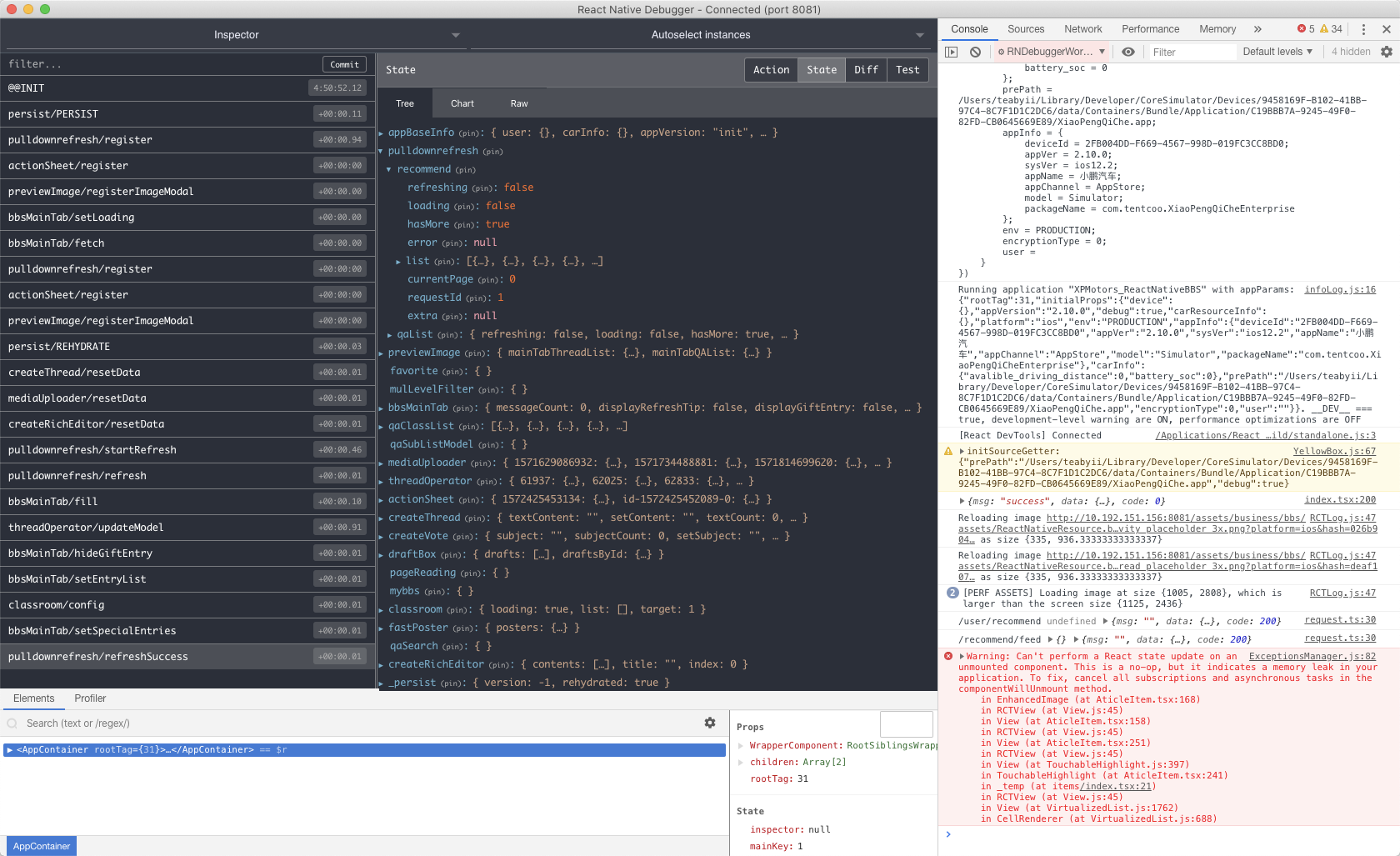Click the yellow warning count badge
1400x856 pixels.
pyautogui.click(x=1331, y=29)
